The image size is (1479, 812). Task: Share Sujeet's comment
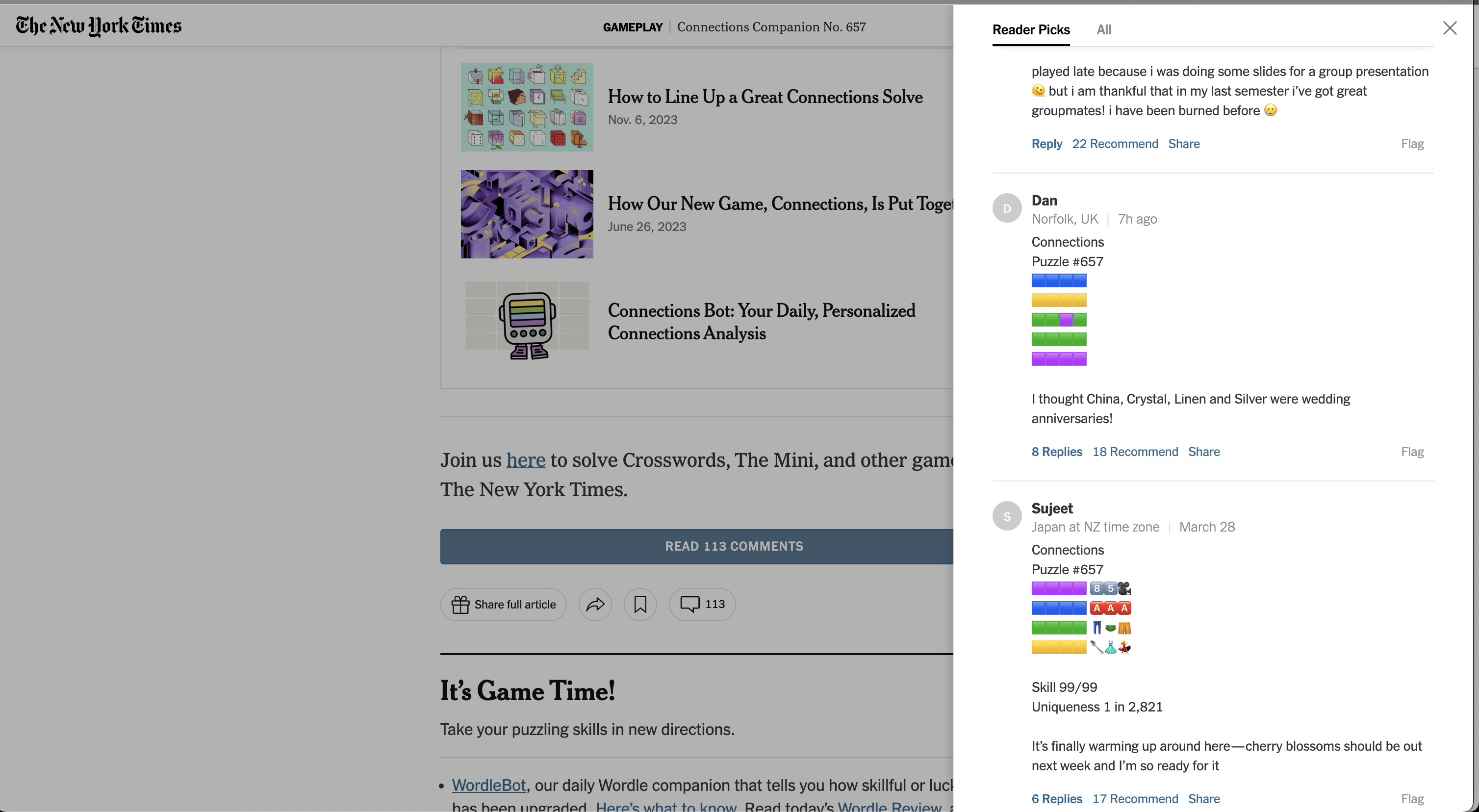[1204, 799]
